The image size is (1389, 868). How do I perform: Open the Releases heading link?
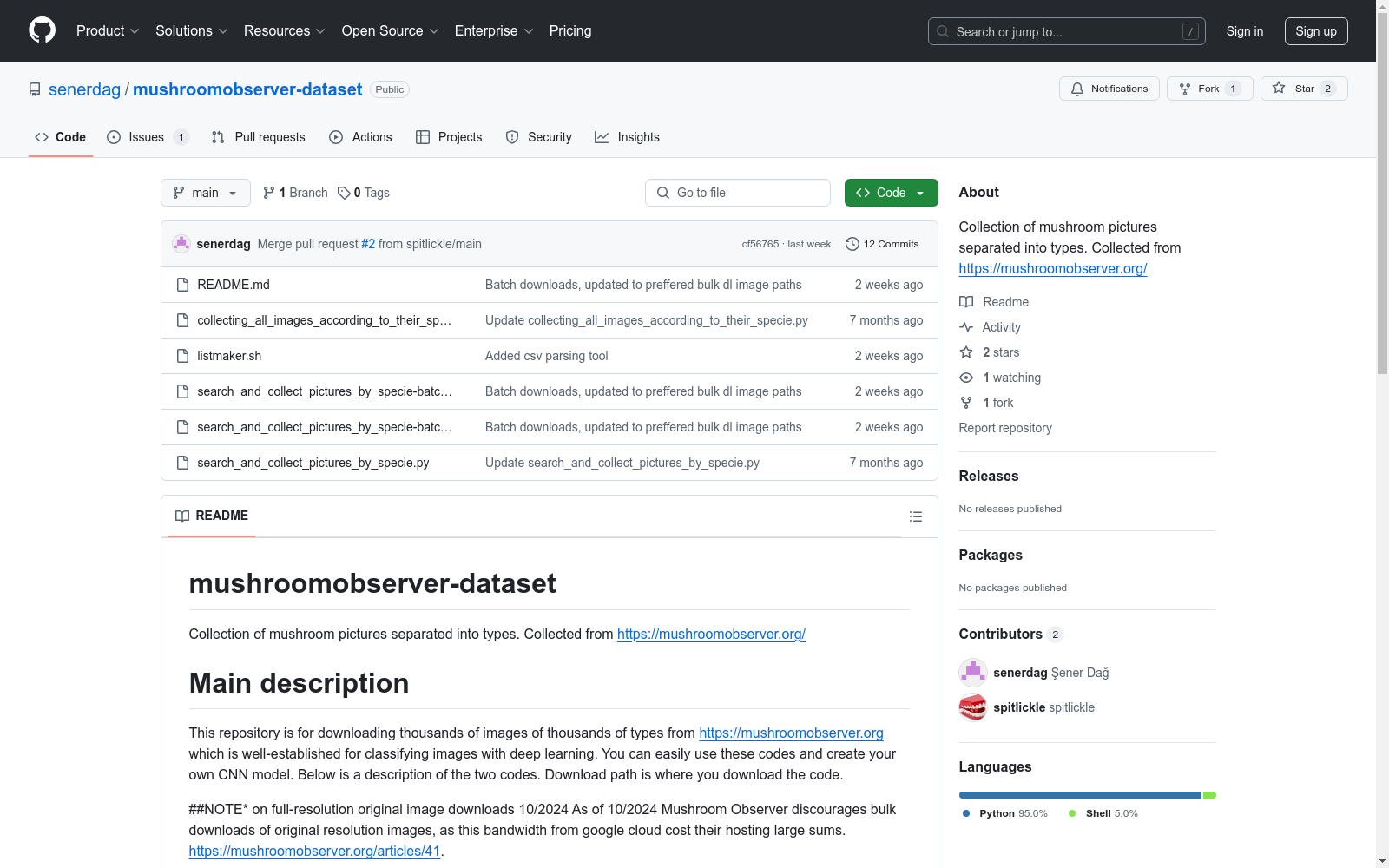[989, 476]
